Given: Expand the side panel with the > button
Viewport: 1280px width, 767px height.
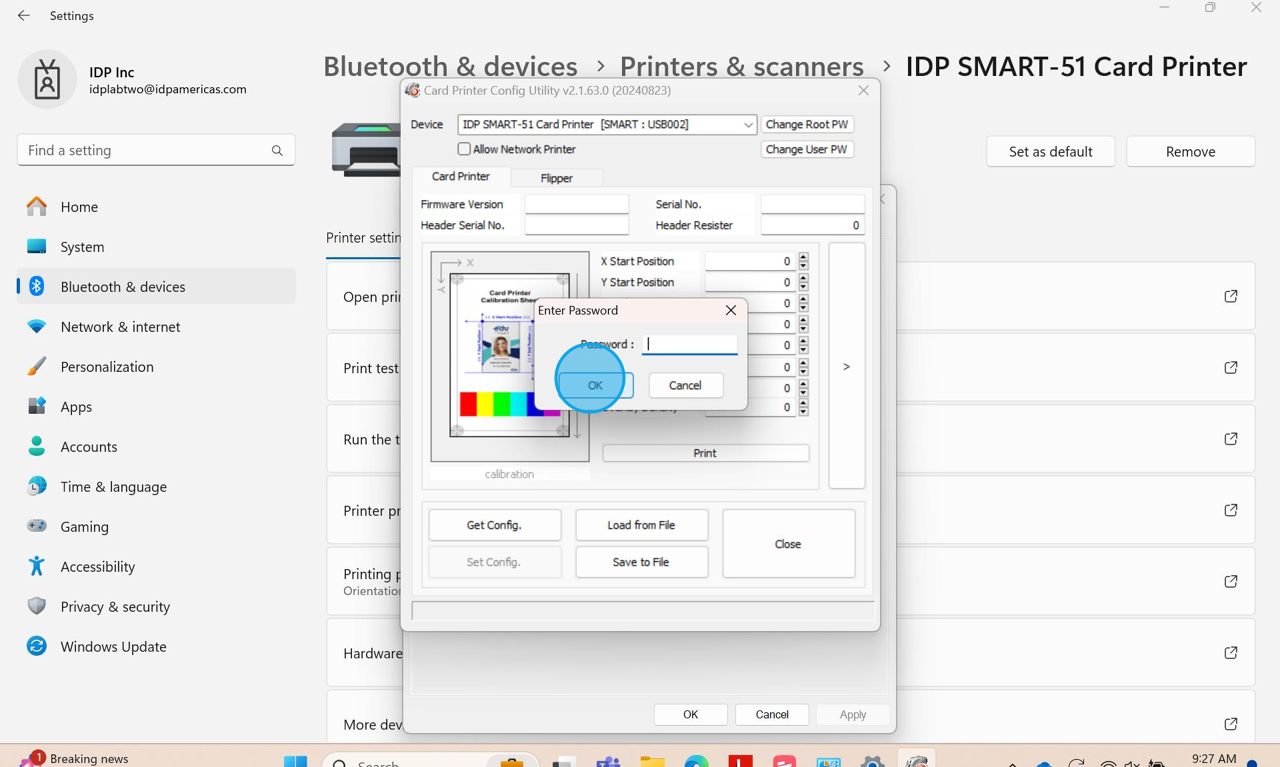Looking at the screenshot, I should point(847,367).
